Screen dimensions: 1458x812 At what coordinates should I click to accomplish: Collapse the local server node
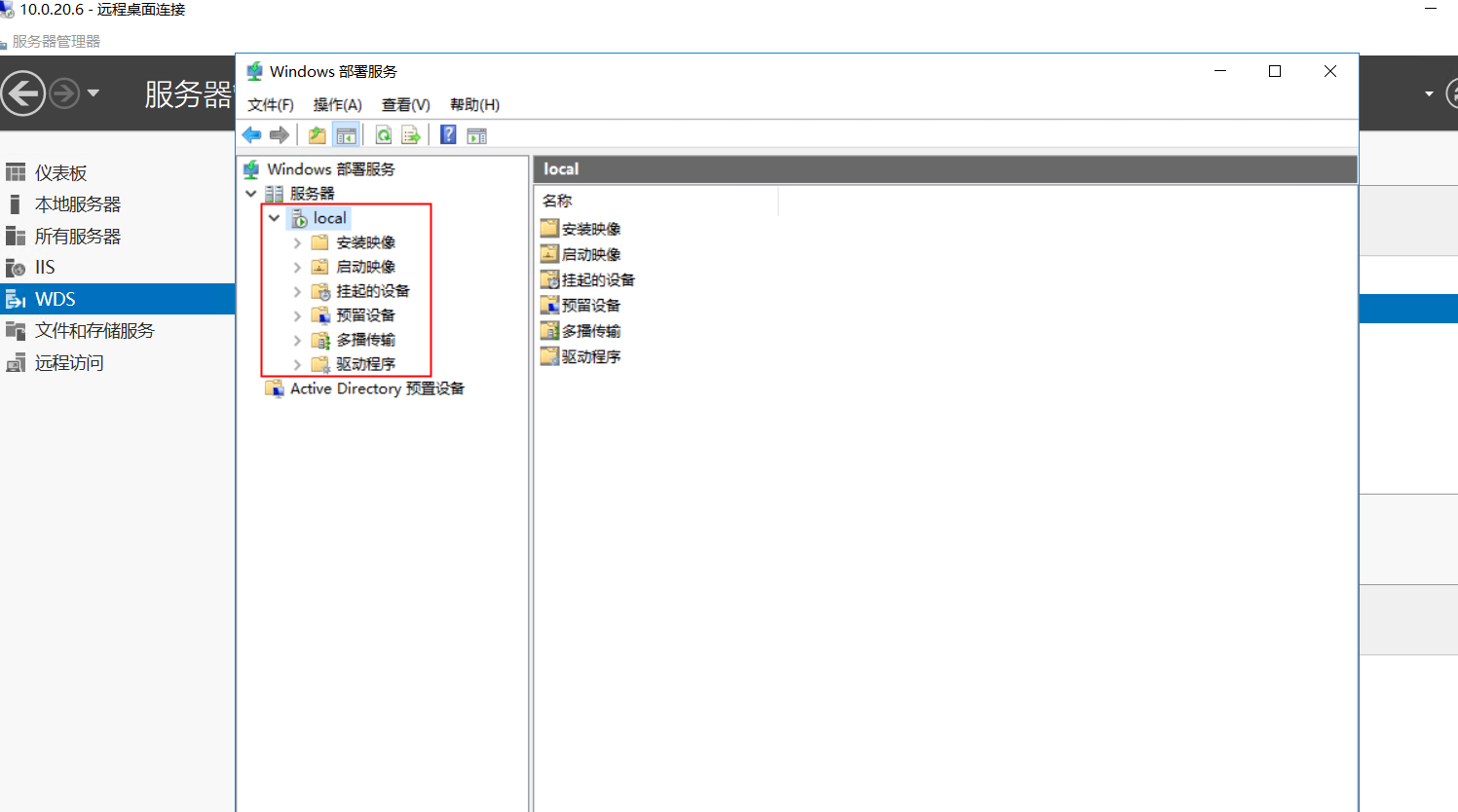(x=275, y=218)
